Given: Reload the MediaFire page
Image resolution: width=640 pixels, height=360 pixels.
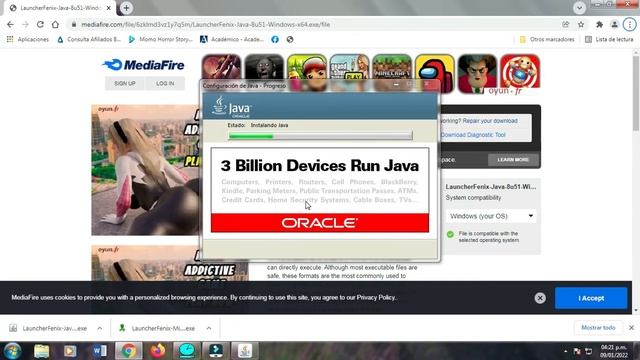Looking at the screenshot, I should click(x=40, y=24).
